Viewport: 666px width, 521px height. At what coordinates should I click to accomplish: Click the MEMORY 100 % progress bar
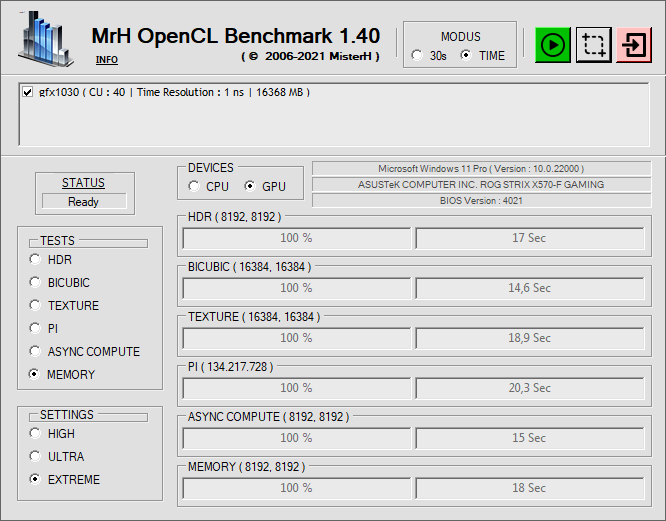[x=296, y=488]
